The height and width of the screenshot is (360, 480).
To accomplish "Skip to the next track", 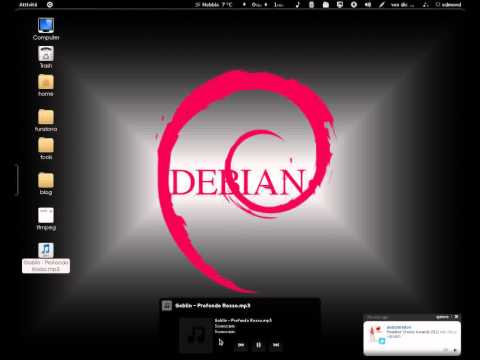I will pyautogui.click(x=276, y=345).
